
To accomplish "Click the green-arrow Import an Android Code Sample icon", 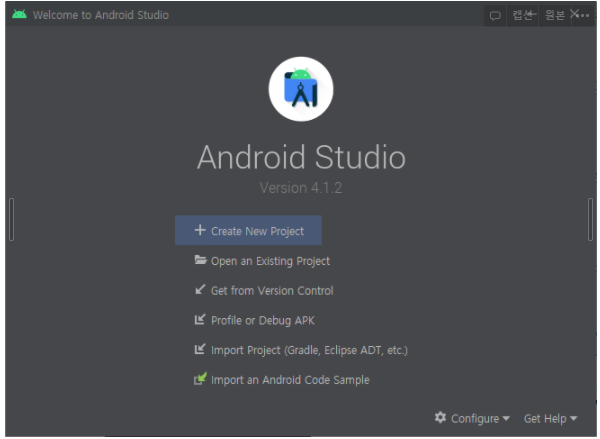I will pos(200,379).
